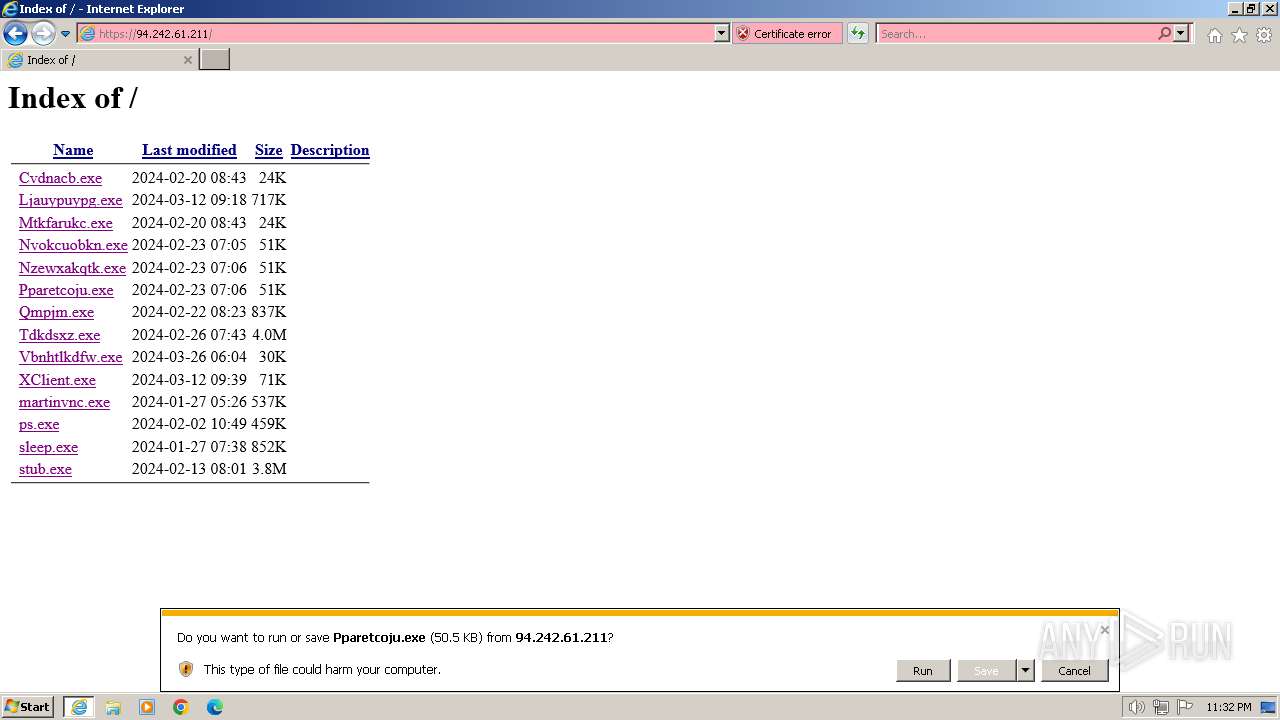Click the Search box in toolbar
Screen dimensions: 1280x720
pos(1016,33)
